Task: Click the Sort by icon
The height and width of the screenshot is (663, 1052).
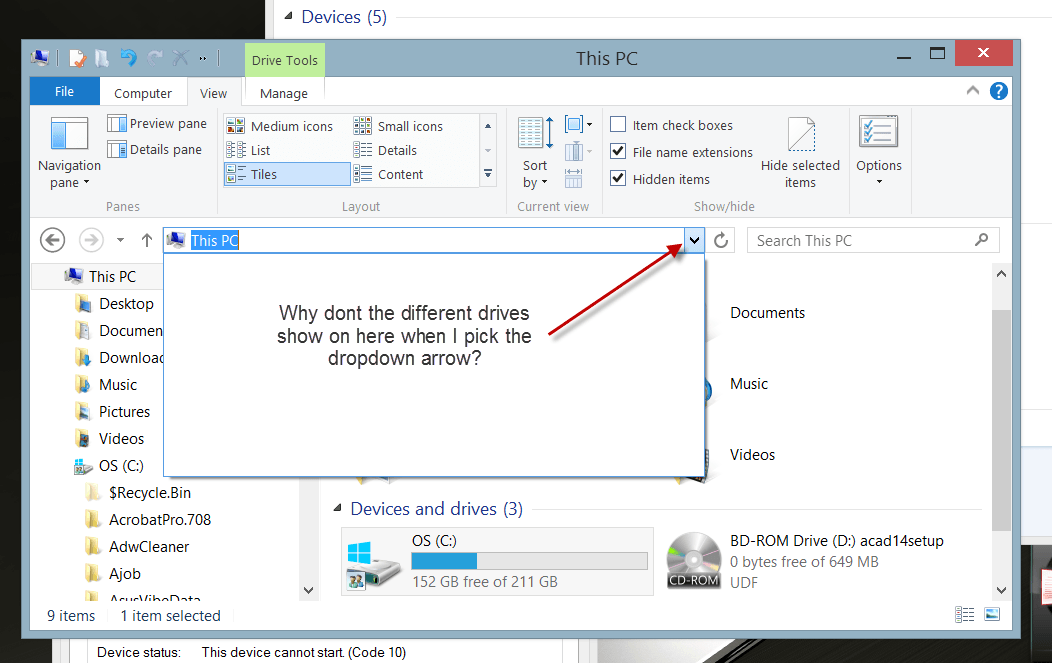Action: tap(535, 134)
